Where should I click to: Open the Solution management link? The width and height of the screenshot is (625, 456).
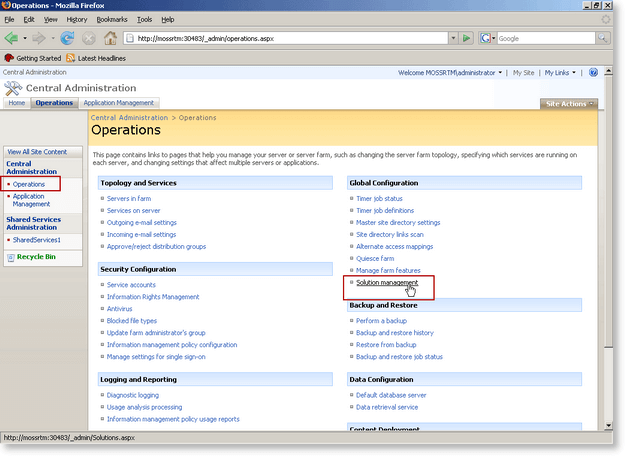point(387,283)
